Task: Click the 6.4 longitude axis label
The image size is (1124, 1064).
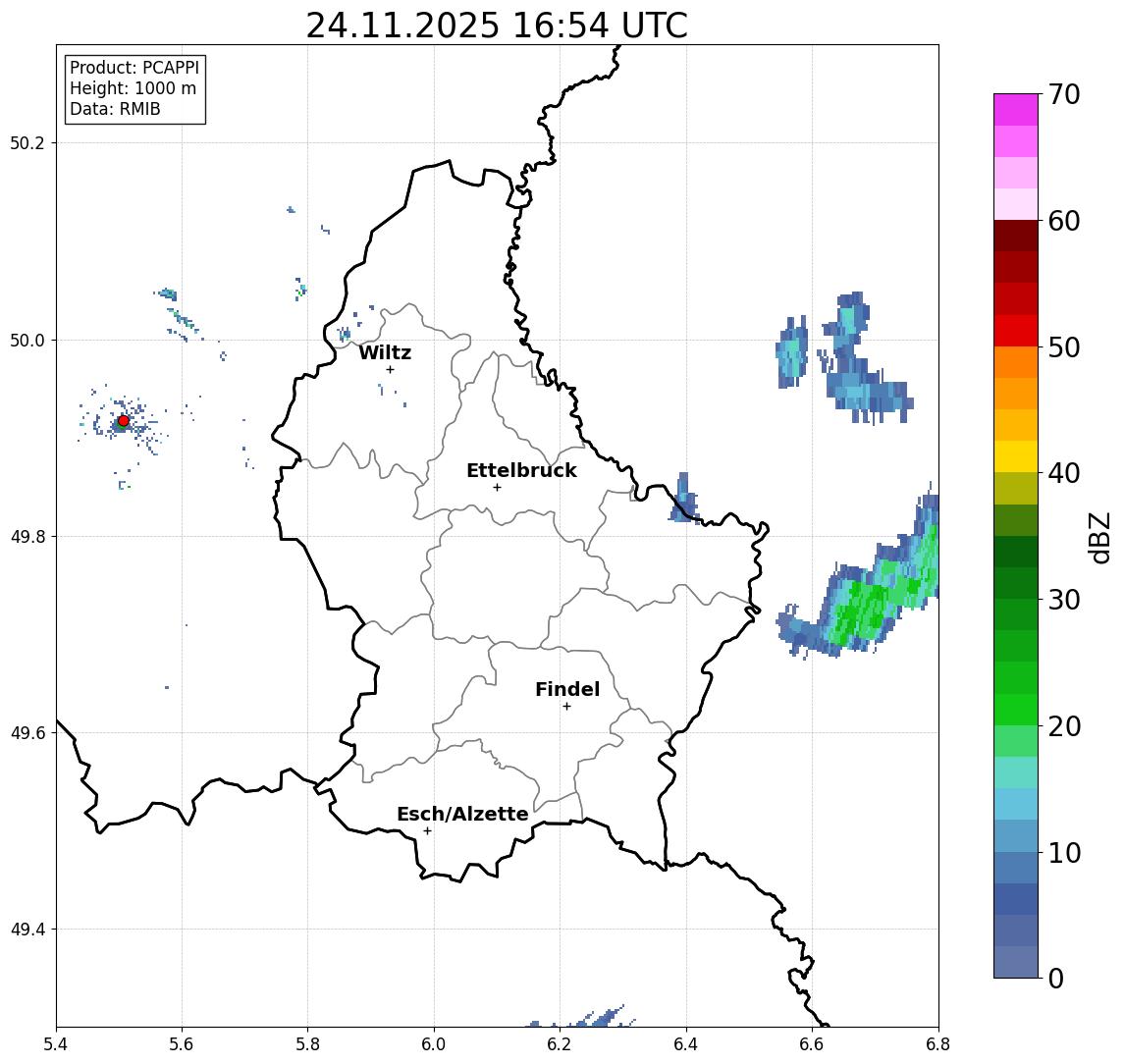Action: 686,1044
